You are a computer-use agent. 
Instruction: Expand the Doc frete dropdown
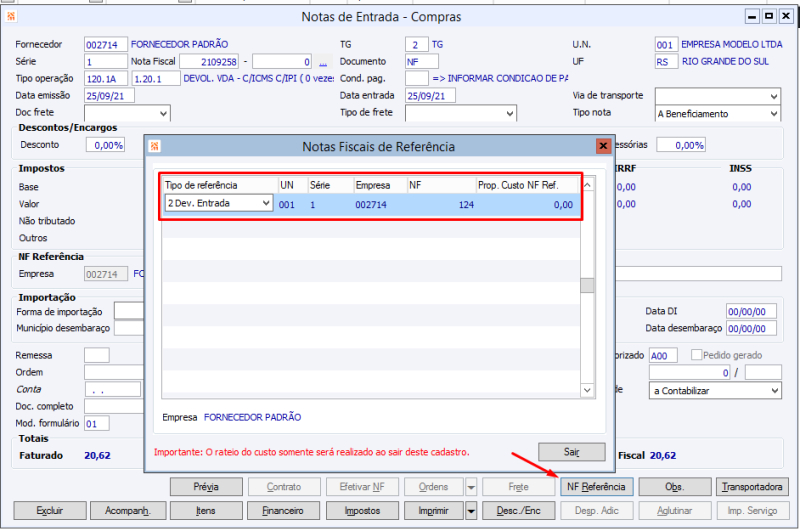click(163, 113)
